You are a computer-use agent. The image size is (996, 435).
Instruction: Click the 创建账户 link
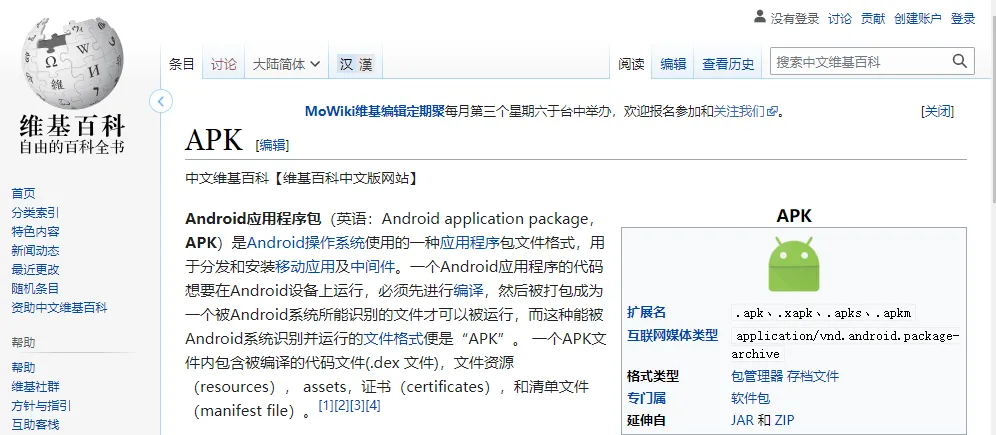918,19
